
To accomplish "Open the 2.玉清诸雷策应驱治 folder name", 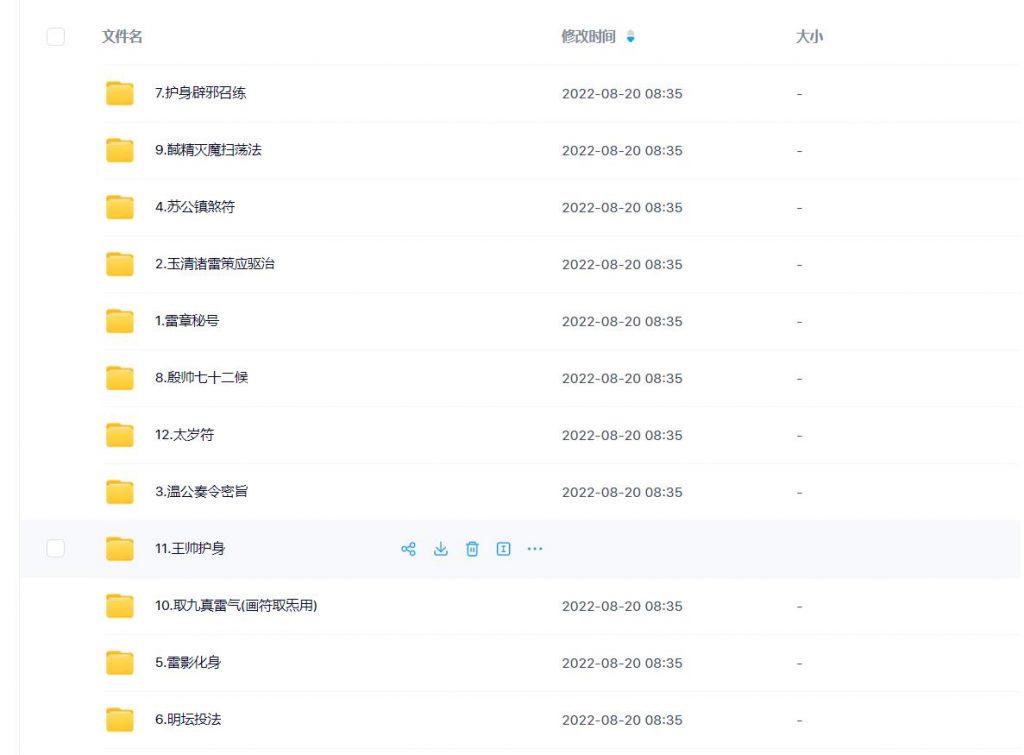I will (x=214, y=265).
